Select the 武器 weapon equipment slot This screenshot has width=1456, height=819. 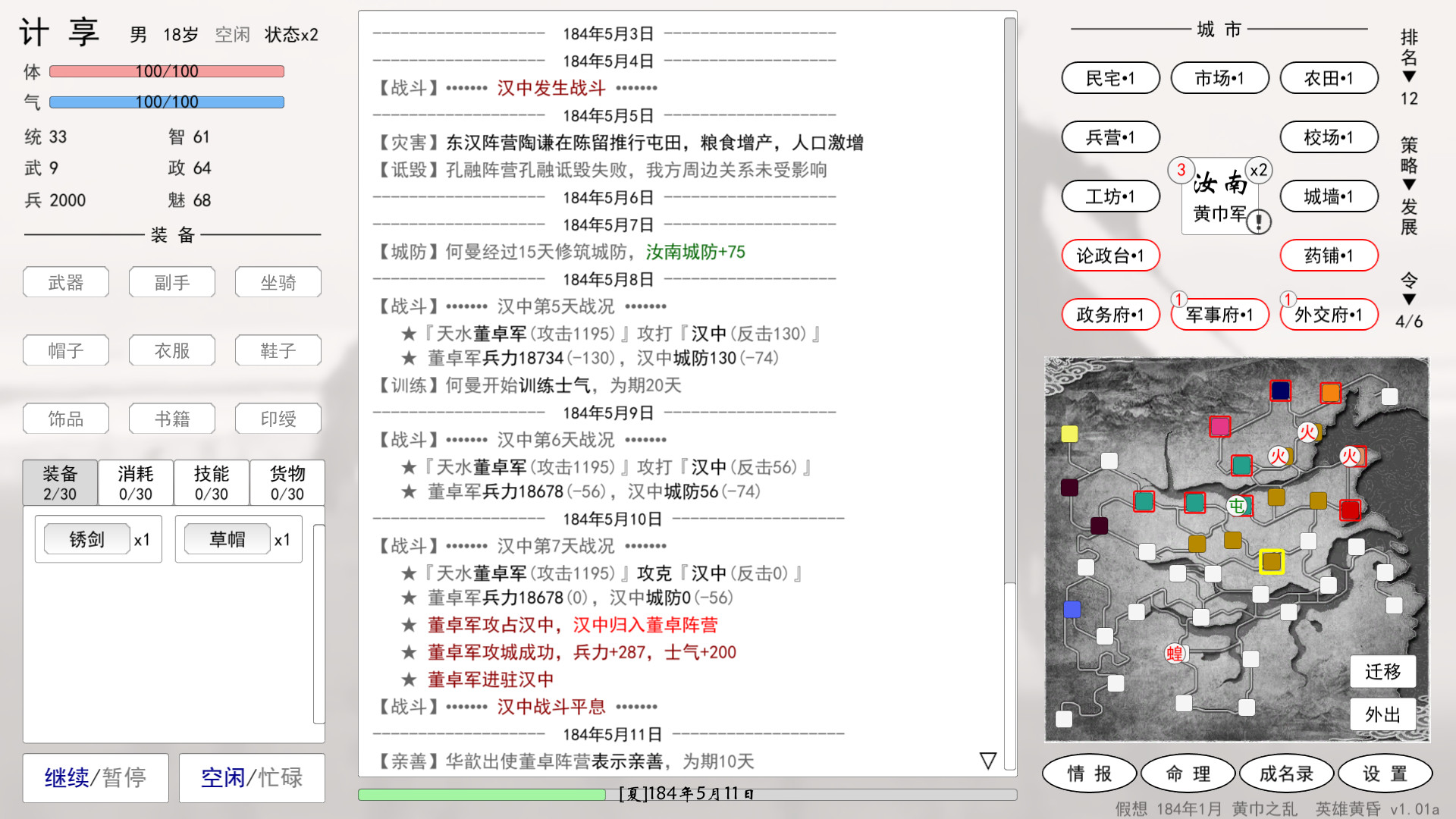pyautogui.click(x=66, y=282)
